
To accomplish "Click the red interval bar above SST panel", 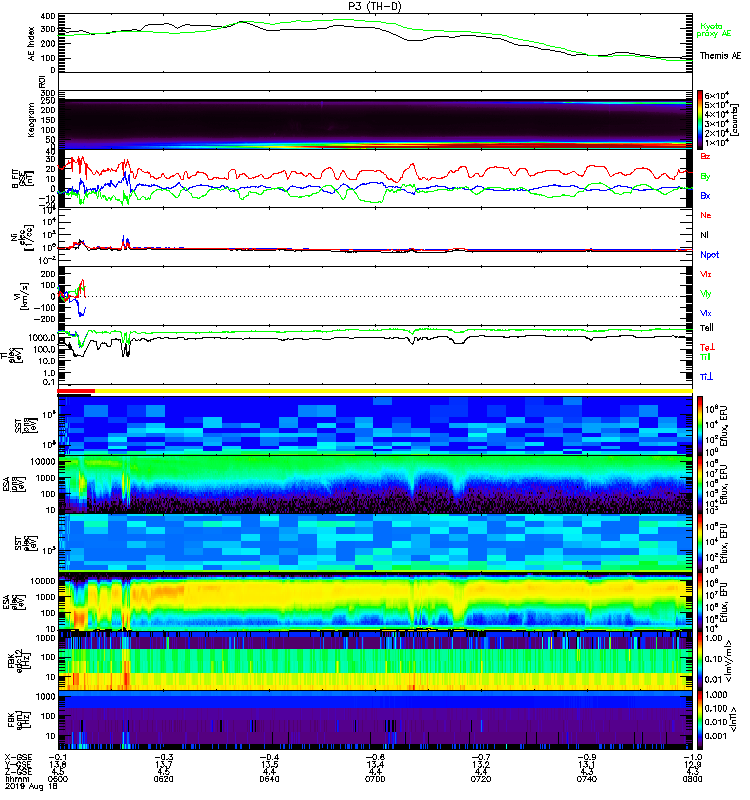I will pos(78,391).
